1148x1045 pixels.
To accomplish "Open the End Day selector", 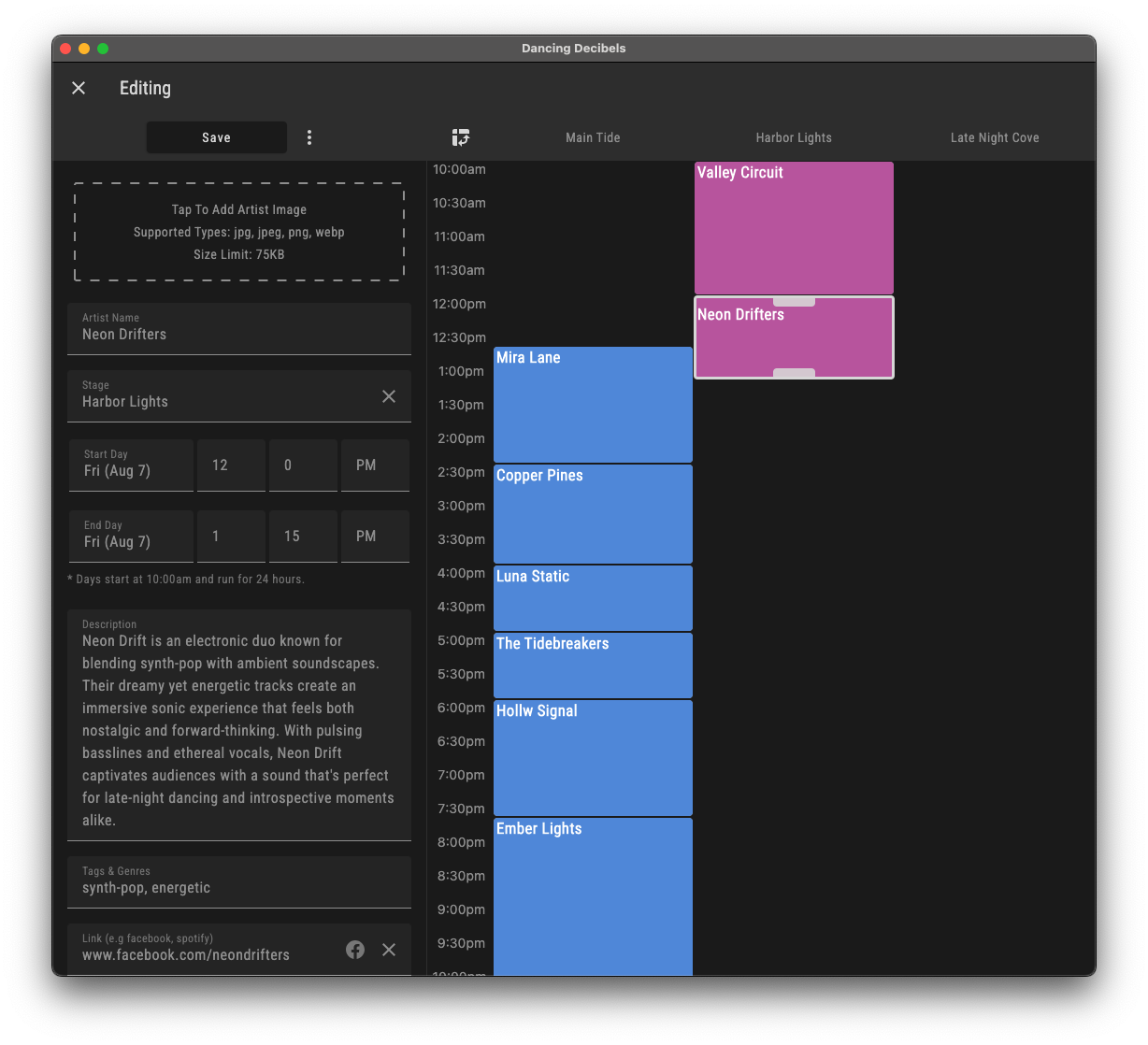I will point(130,536).
